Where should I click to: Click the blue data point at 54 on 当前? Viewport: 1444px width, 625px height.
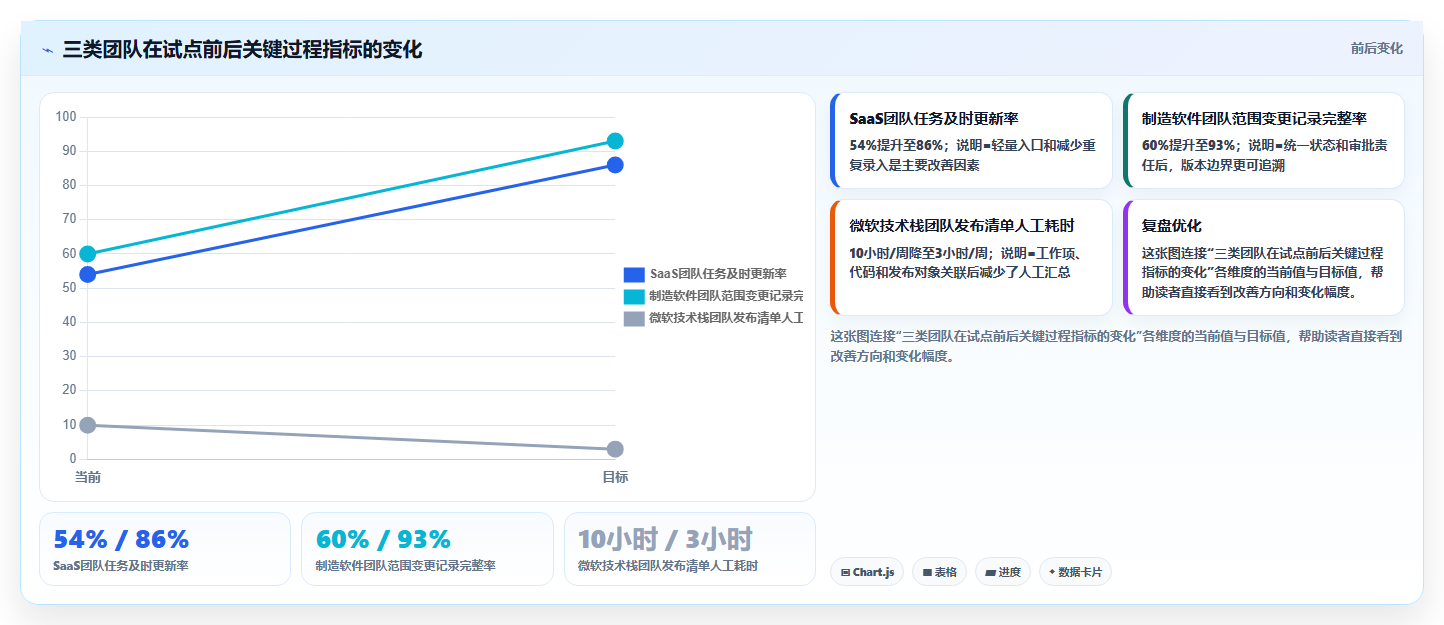click(88, 274)
